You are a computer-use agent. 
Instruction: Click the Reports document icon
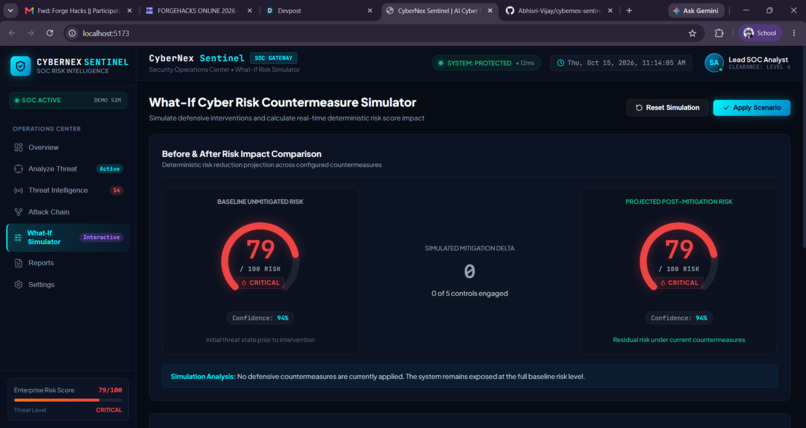coord(19,263)
